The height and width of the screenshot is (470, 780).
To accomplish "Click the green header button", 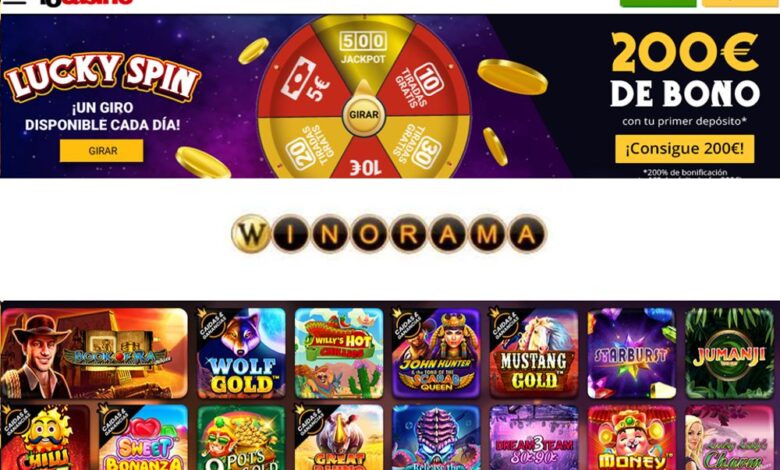I will click(658, 2).
